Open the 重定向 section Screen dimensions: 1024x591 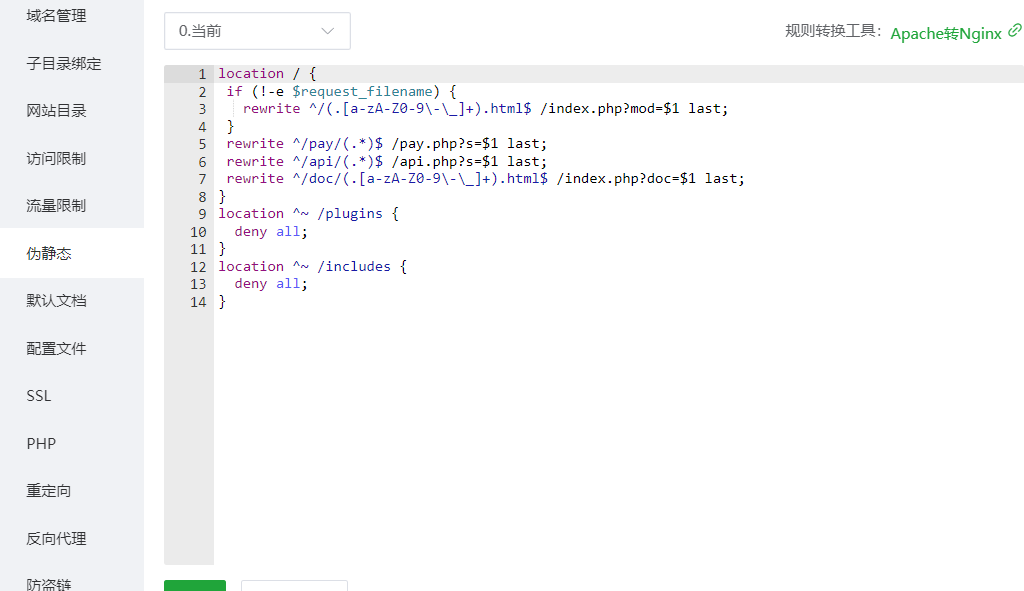click(x=49, y=491)
